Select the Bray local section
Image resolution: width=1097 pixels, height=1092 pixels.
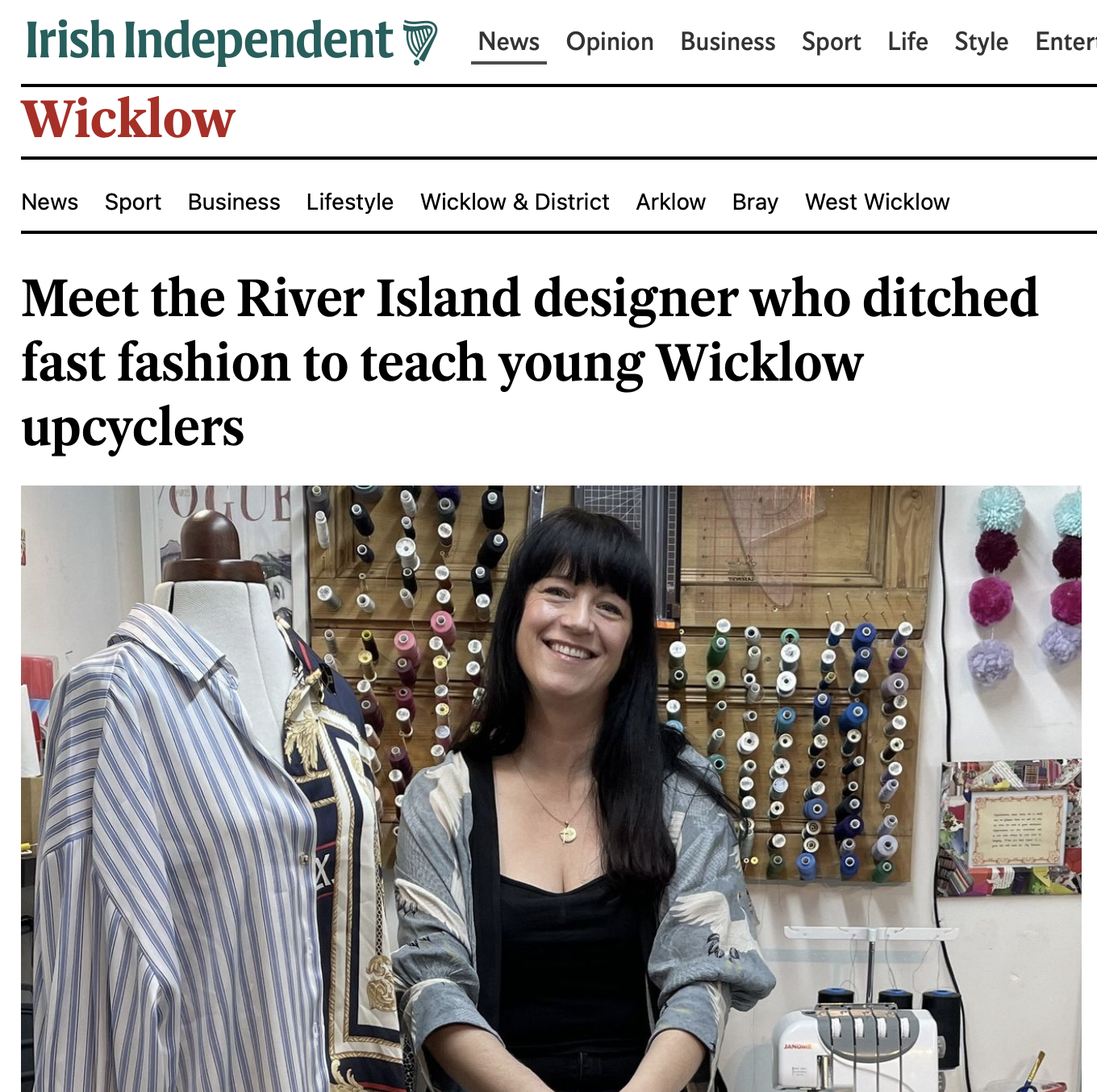coord(755,202)
